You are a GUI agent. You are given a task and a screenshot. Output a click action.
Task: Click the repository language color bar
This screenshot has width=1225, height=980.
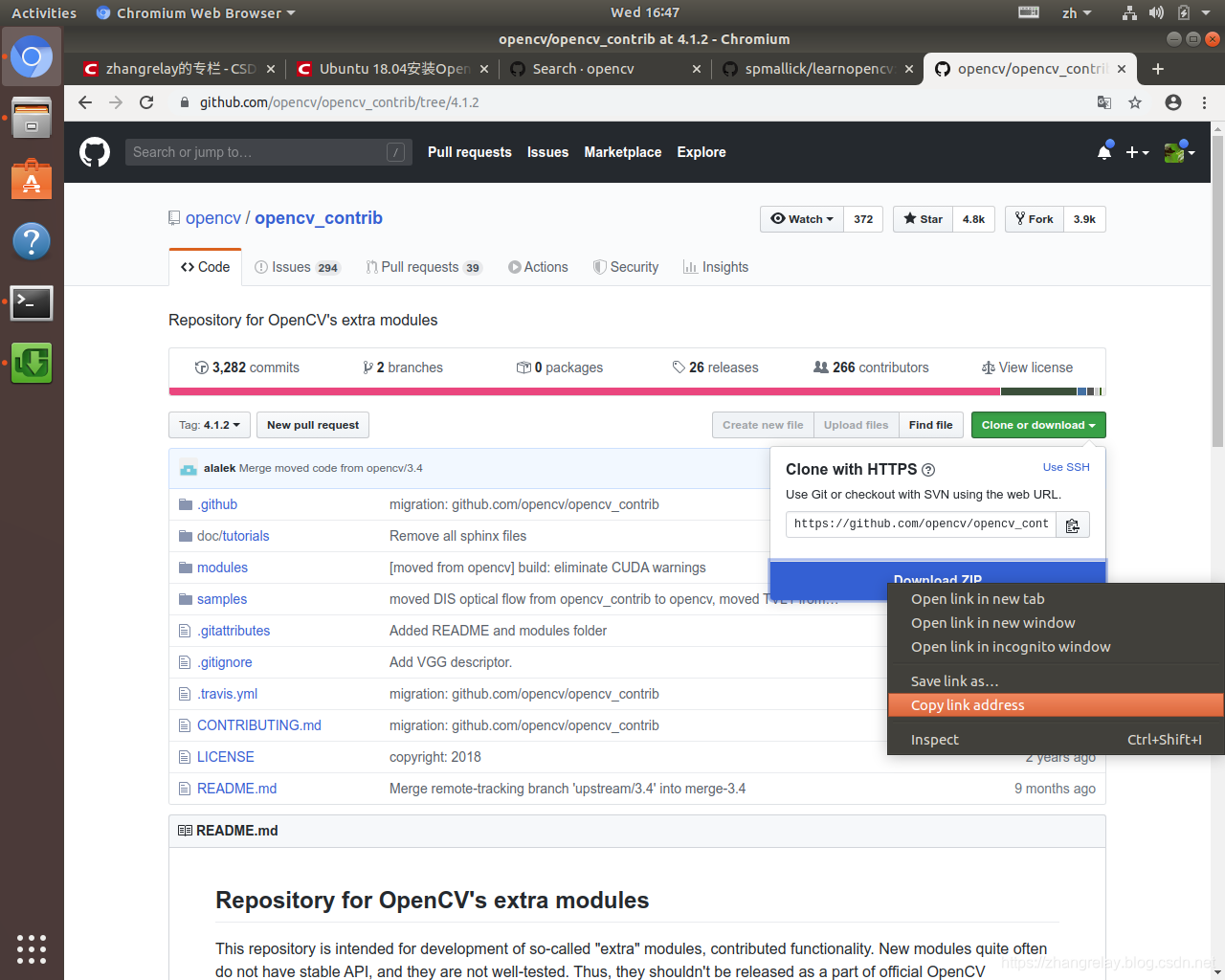pyautogui.click(x=637, y=391)
